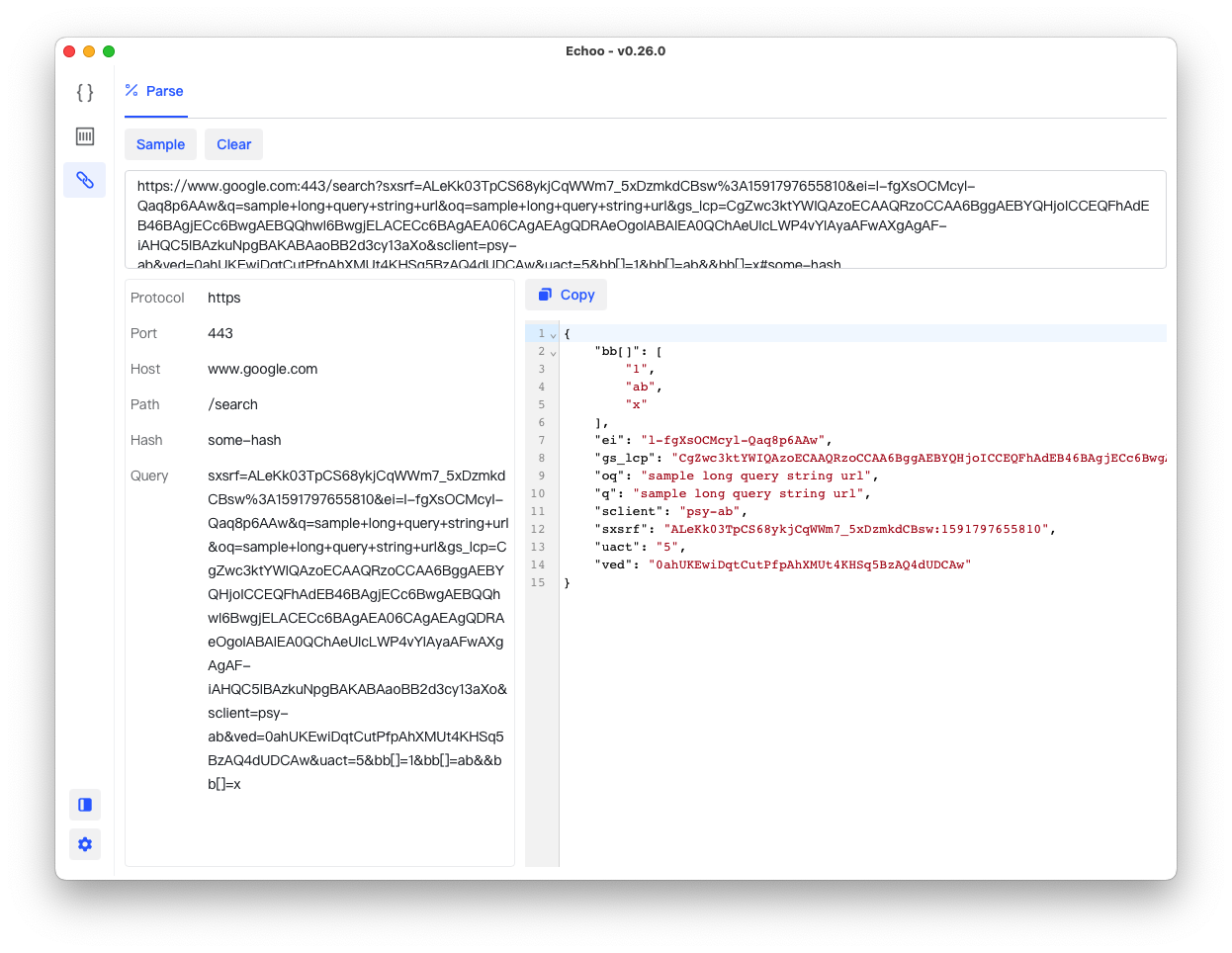The width and height of the screenshot is (1232, 953).
Task: Toggle the sidebar layout panel icon
Action: coord(85,805)
